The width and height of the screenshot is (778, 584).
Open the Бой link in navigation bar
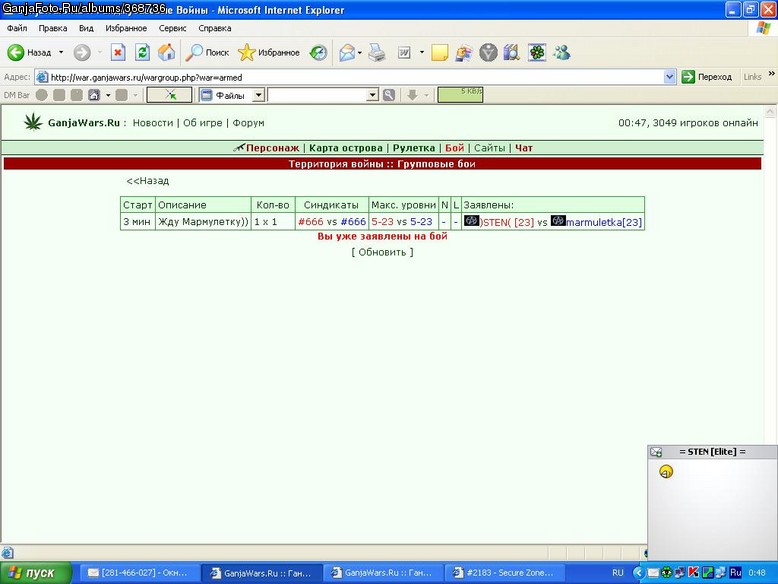tap(454, 148)
